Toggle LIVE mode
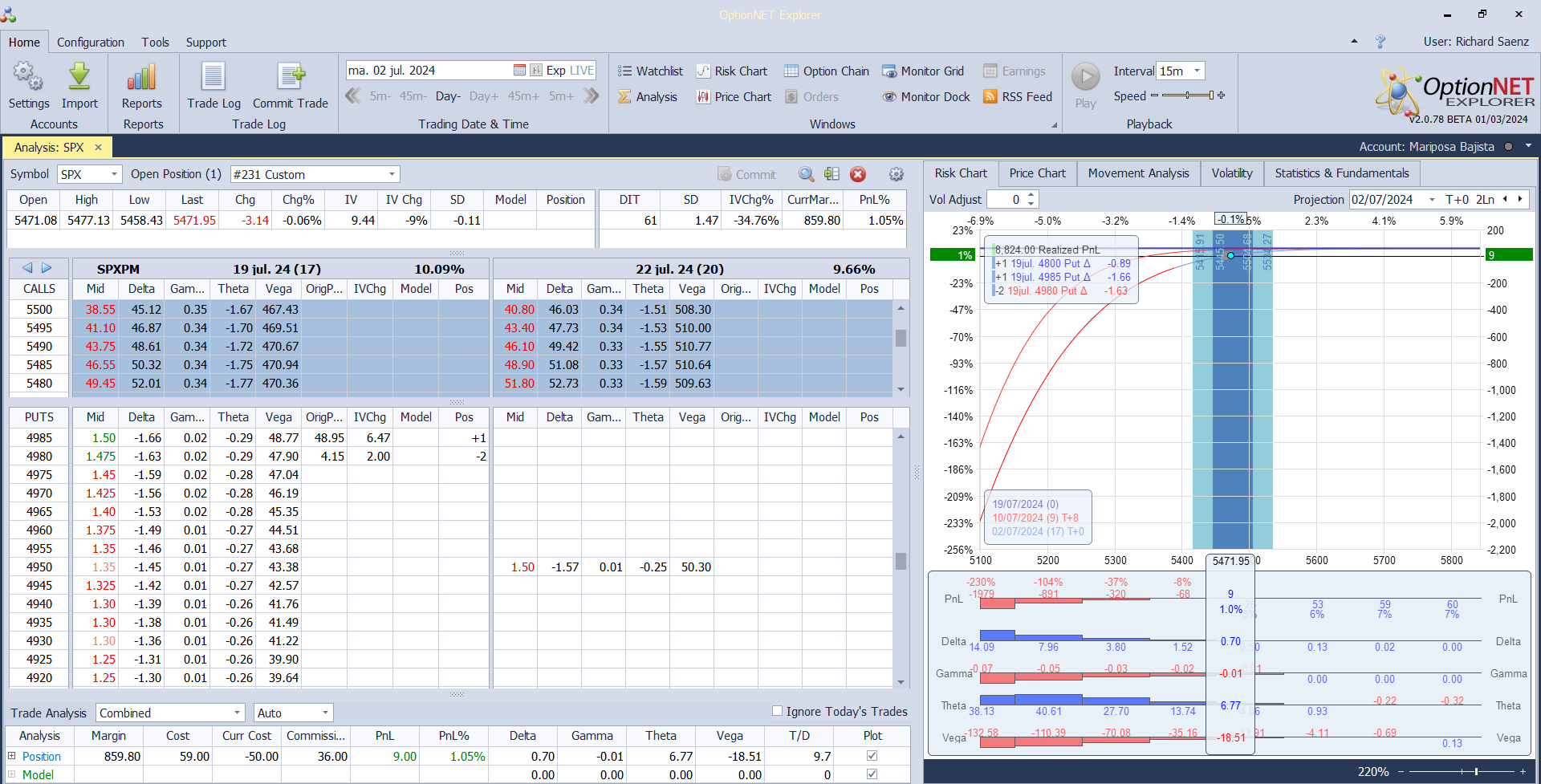Screen dimensions: 1541x784 (x=582, y=71)
